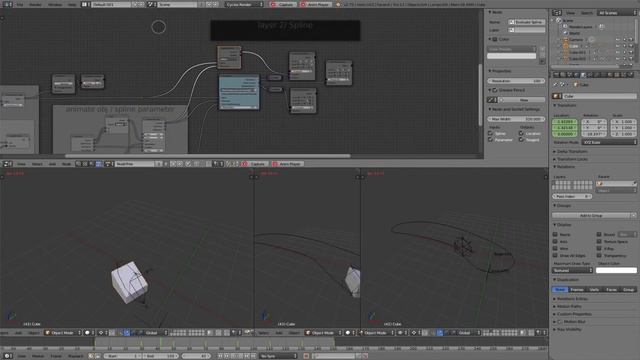Click the Capture button in top bar
This screenshot has height=360, width=640.
click(283, 4)
